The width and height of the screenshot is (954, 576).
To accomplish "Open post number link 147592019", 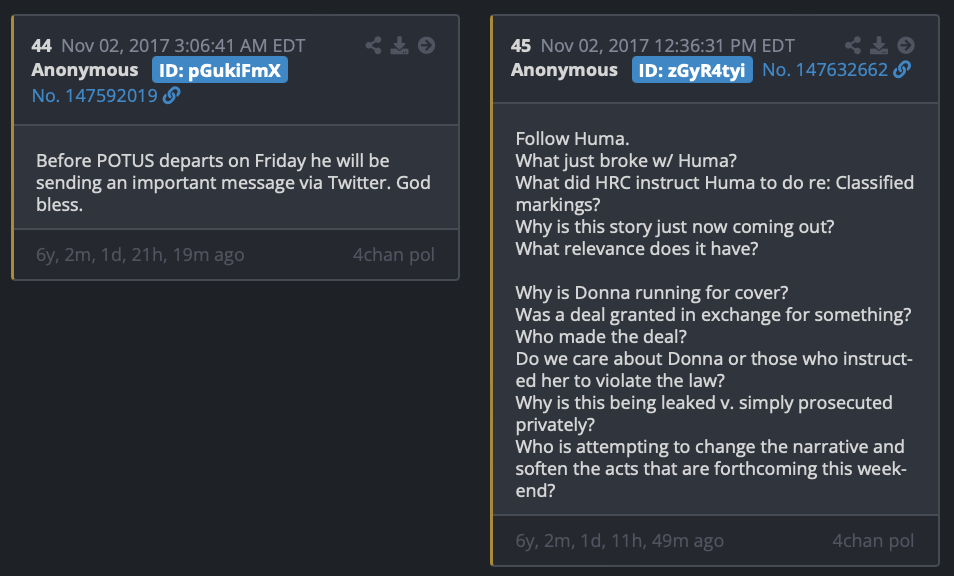I will pos(94,95).
